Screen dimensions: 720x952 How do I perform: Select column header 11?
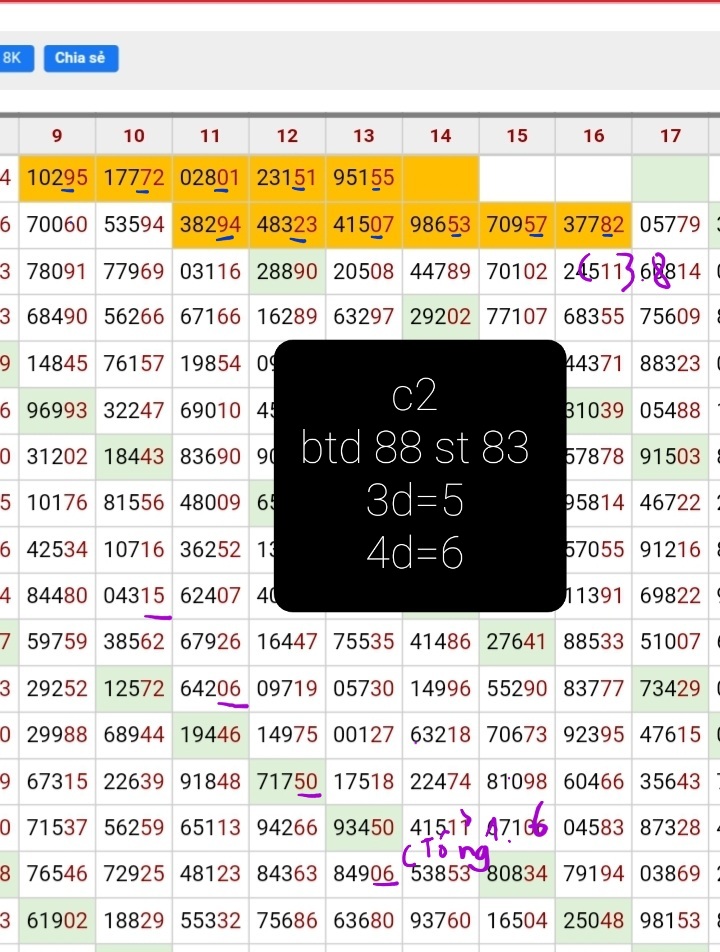point(210,135)
